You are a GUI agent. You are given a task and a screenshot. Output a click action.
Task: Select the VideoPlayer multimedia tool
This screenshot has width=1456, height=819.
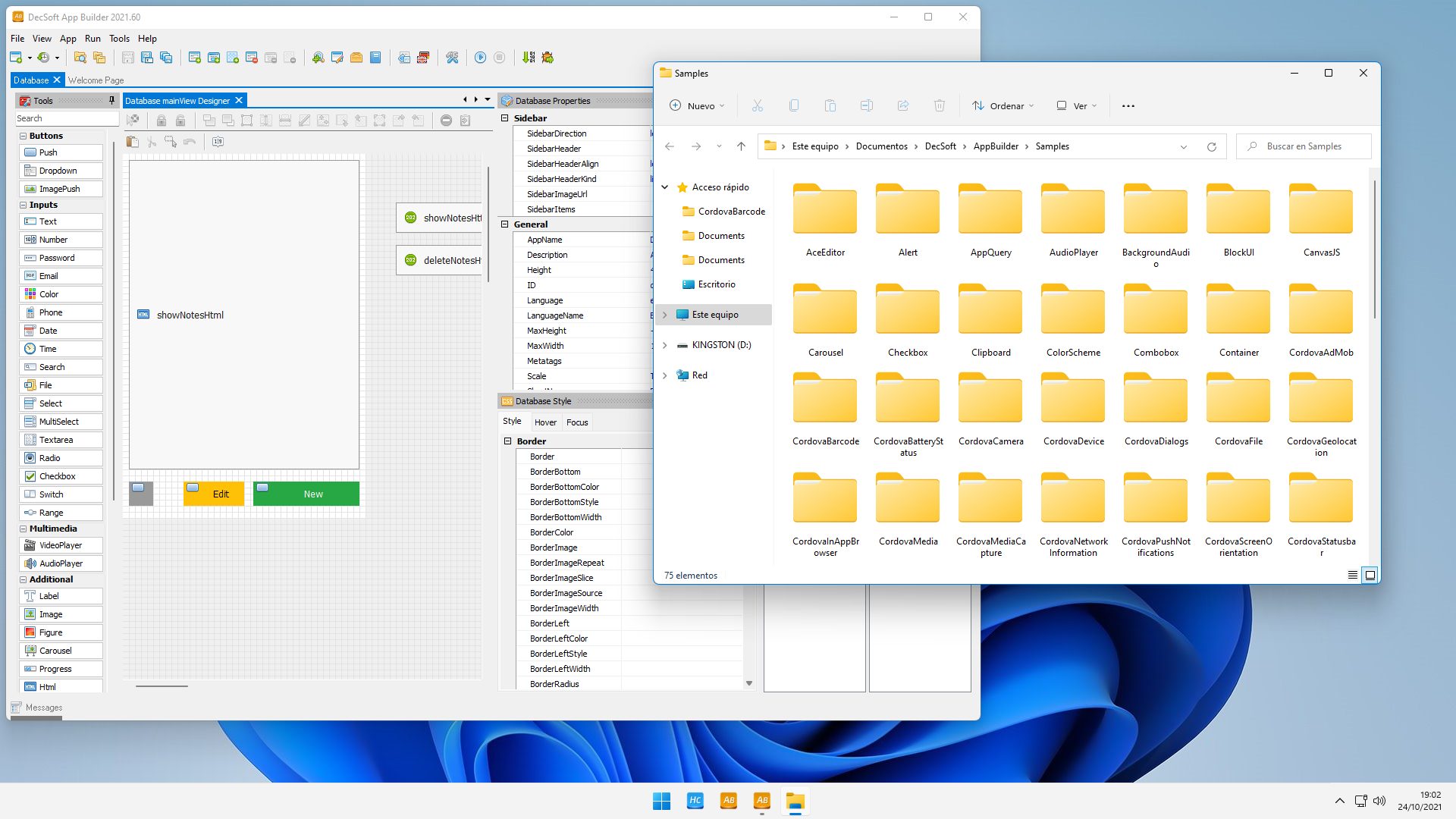pos(60,545)
